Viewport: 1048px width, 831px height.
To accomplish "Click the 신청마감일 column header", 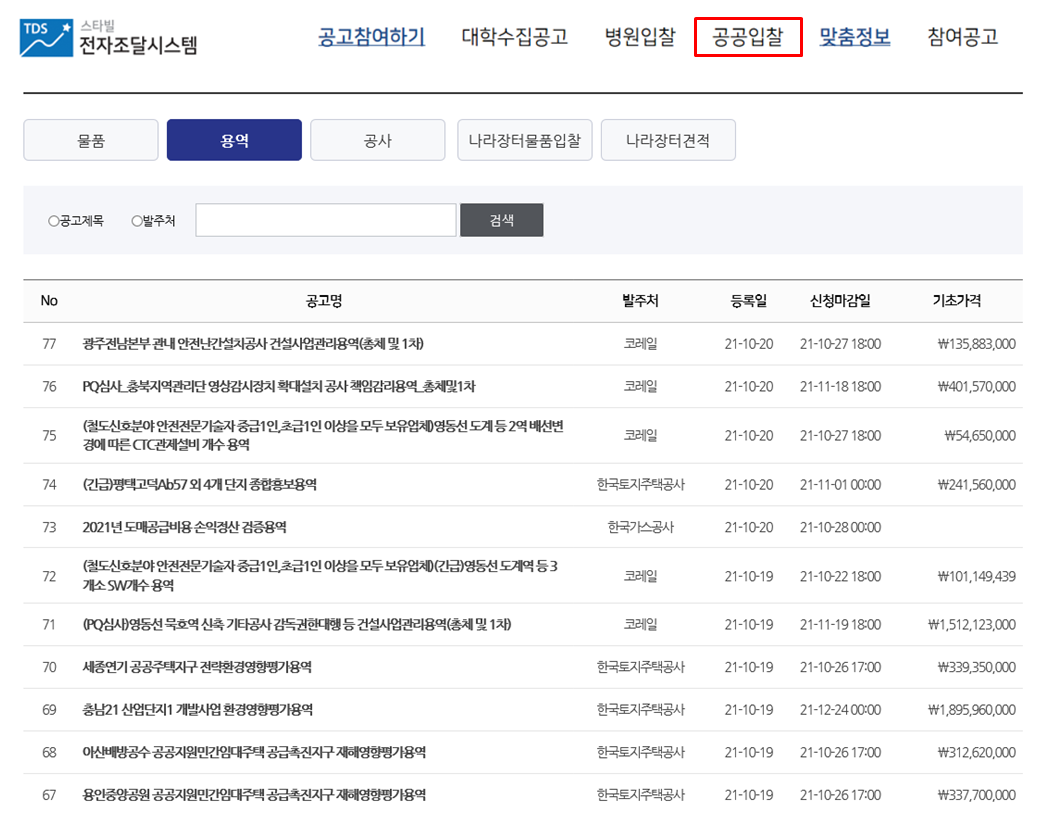I will tap(840, 301).
